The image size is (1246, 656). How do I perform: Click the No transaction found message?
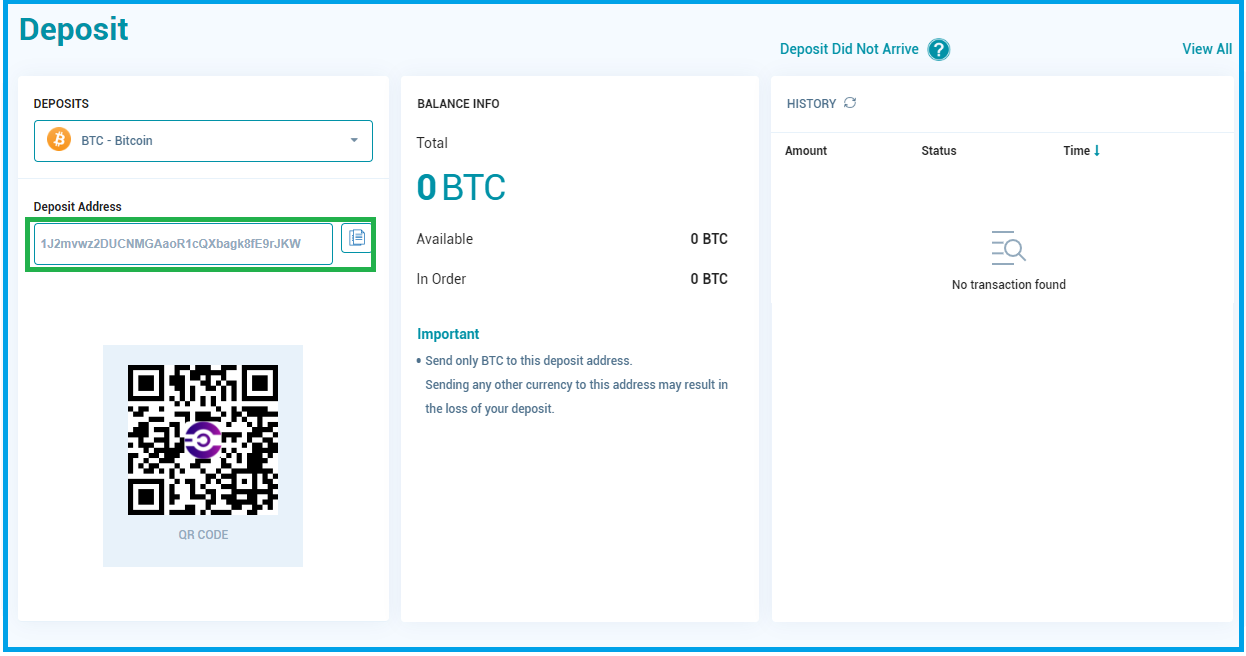click(x=1009, y=285)
